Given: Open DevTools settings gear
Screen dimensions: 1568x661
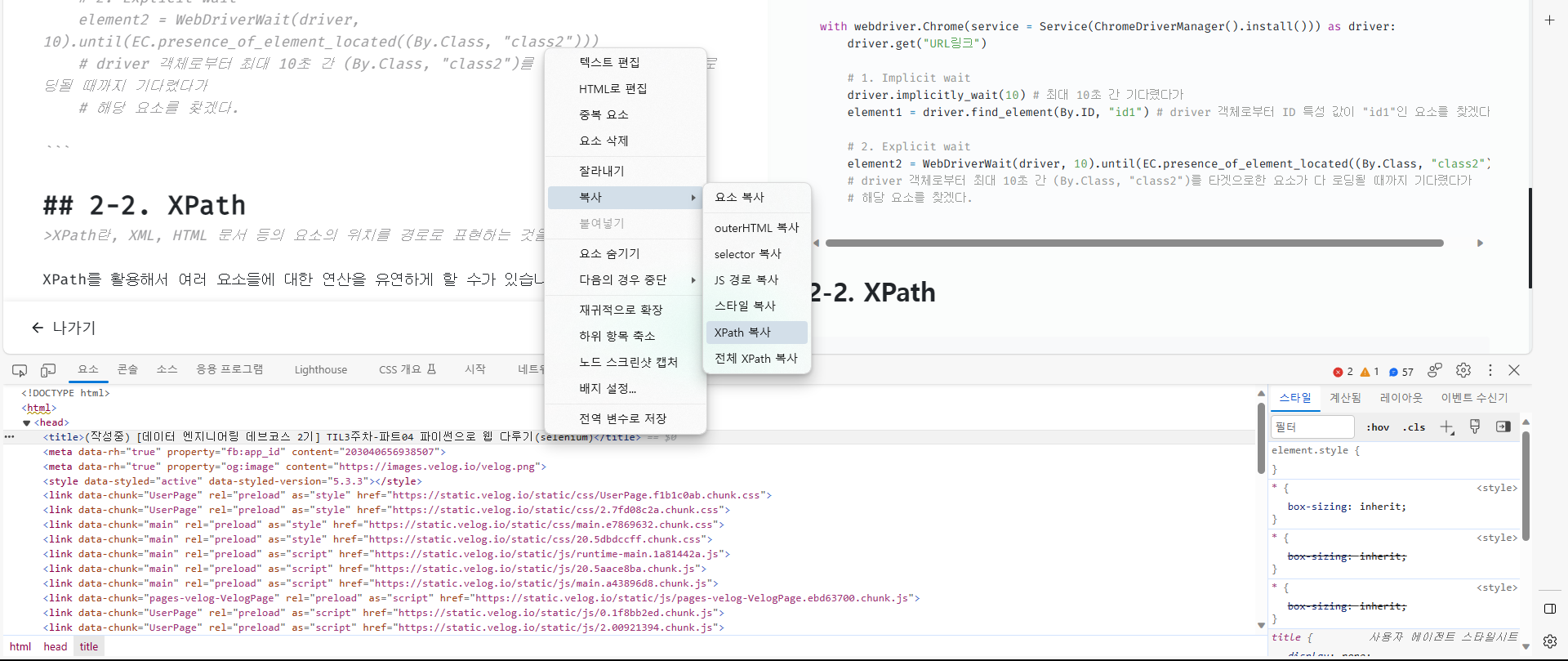Looking at the screenshot, I should pos(1463,370).
